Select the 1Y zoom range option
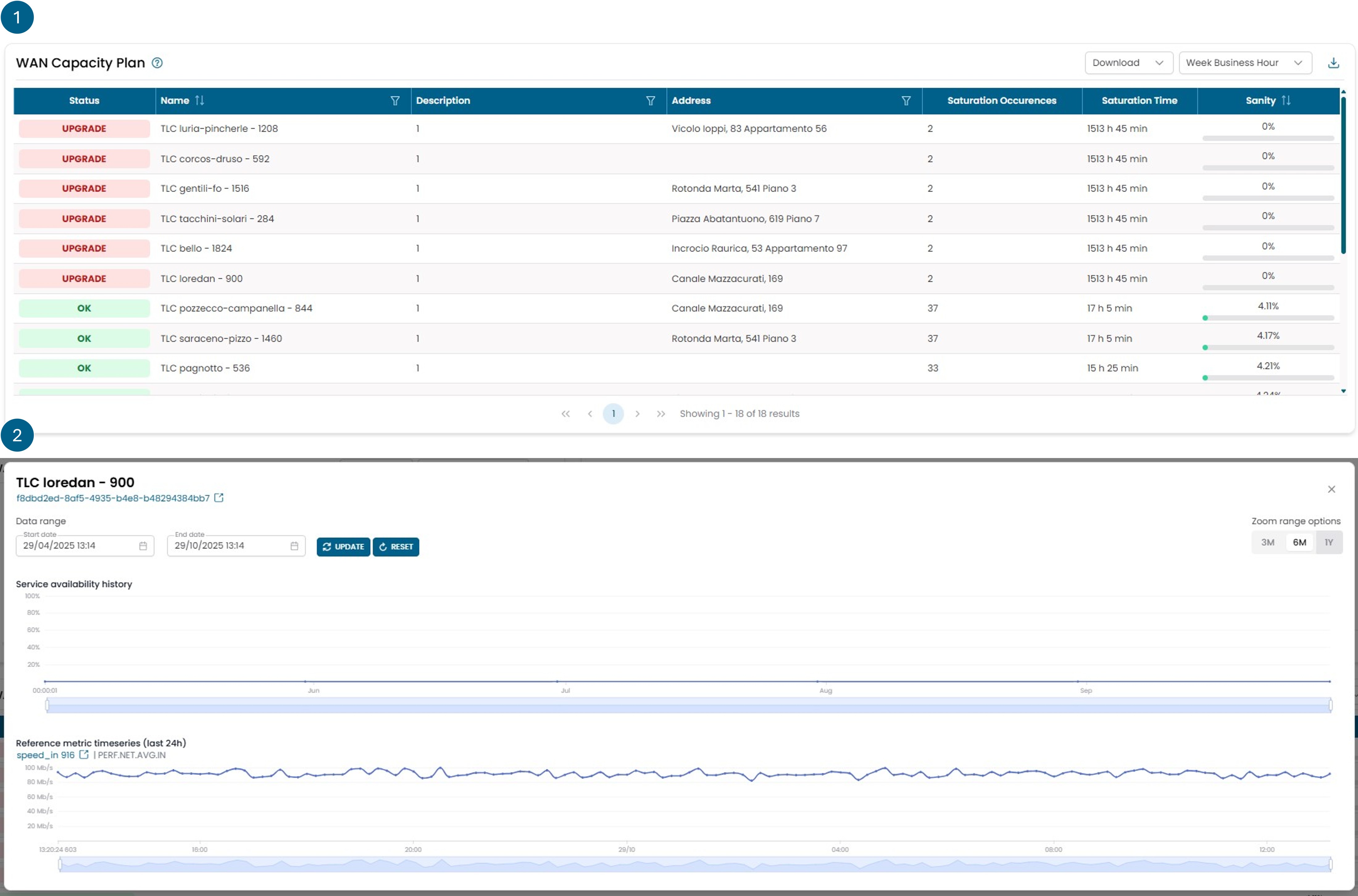 1329,542
